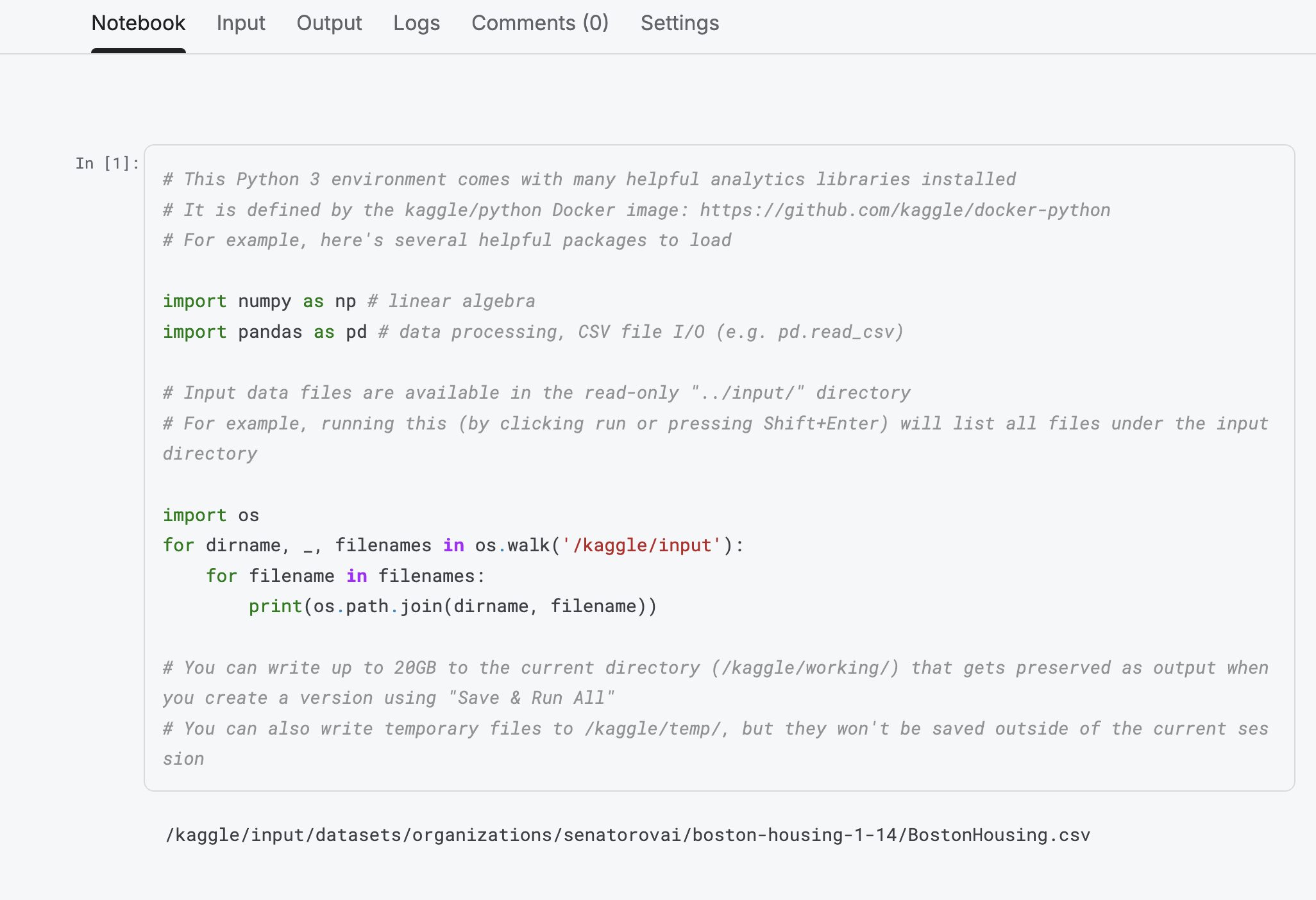Image resolution: width=1316 pixels, height=900 pixels.
Task: Click the BostonHousing.csv output path
Action: pos(628,835)
